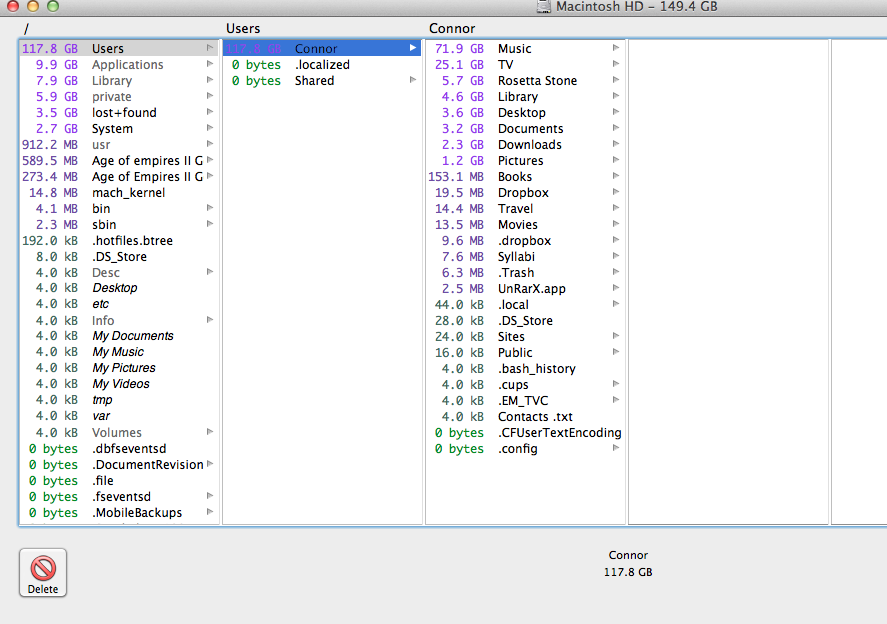The width and height of the screenshot is (887, 624).
Task: Expand the Dropbox folder arrow
Action: (x=616, y=192)
